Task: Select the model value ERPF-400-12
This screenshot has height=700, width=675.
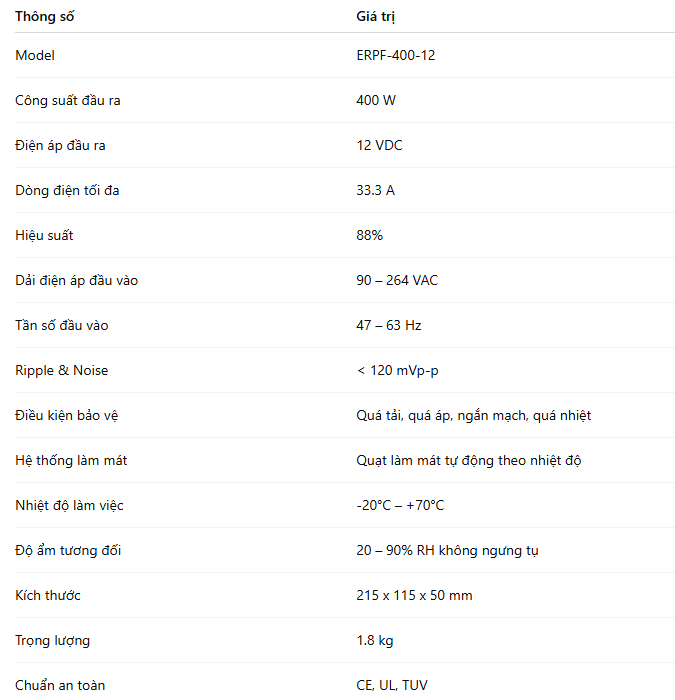Action: 395,55
